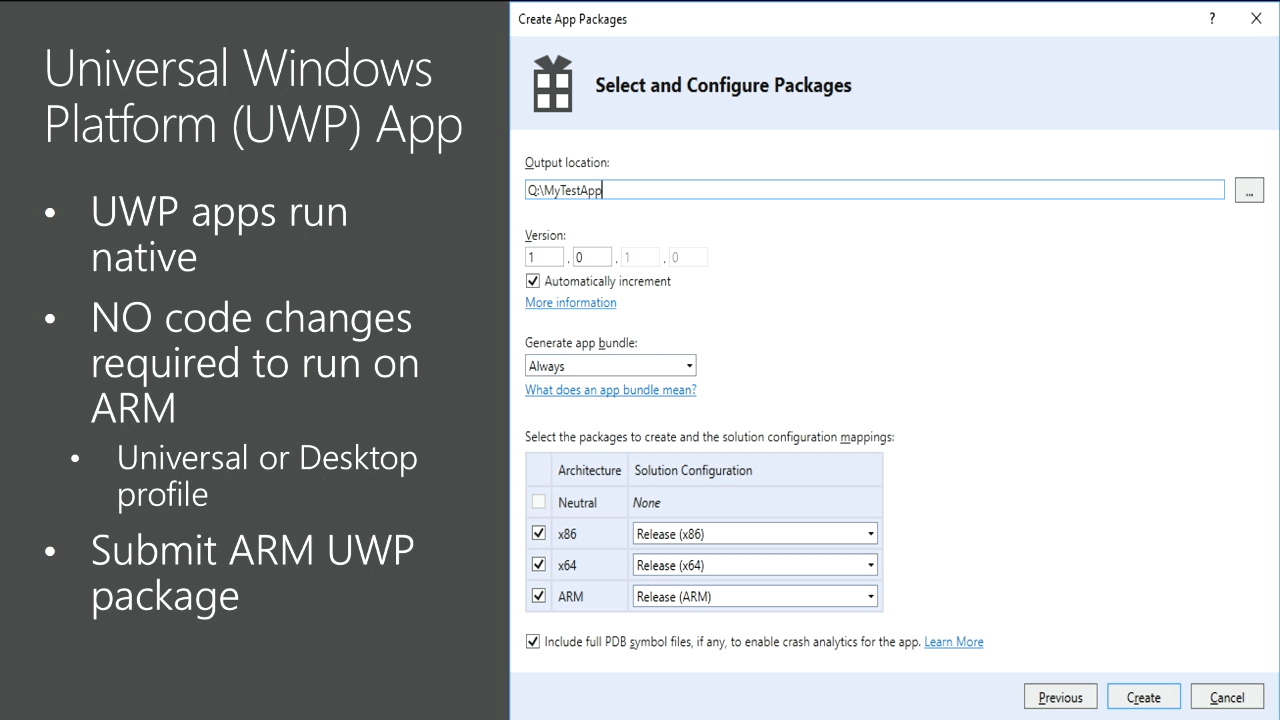Open the dialog's Help question mark icon
Viewport: 1280px width, 720px height.
pos(1211,18)
